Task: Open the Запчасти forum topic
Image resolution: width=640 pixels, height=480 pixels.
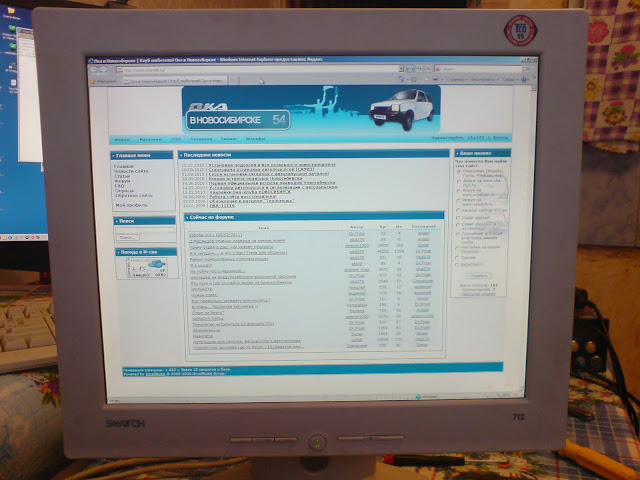Action: (202, 289)
